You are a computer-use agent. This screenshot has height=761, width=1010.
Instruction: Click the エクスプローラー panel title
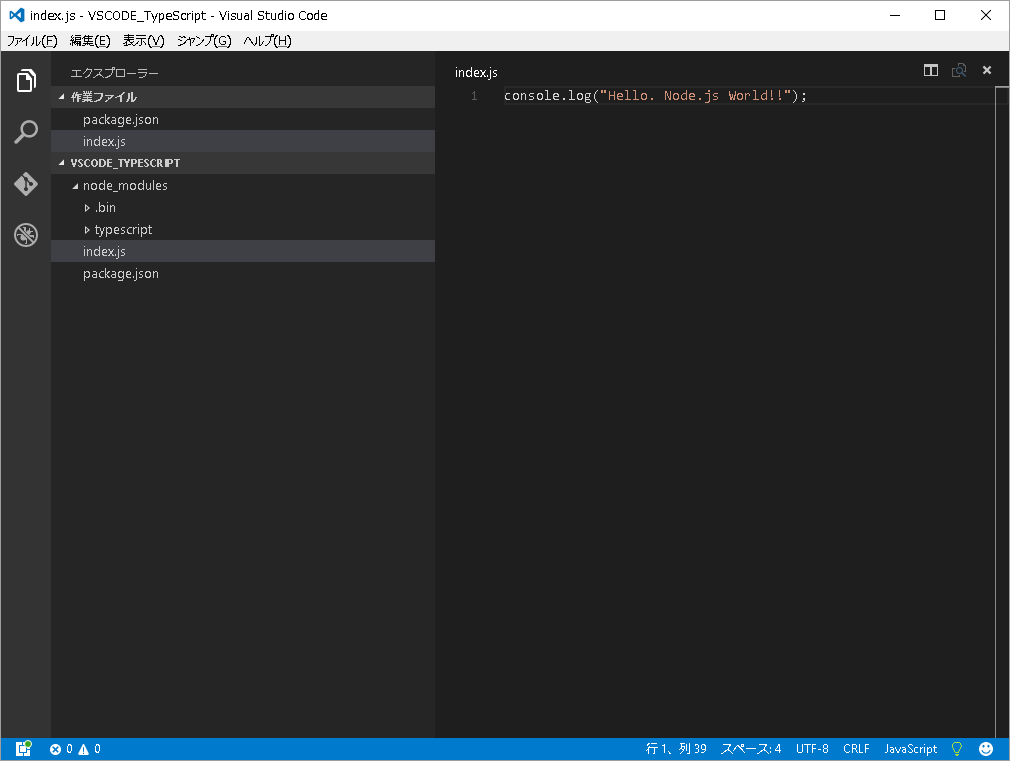[115, 73]
